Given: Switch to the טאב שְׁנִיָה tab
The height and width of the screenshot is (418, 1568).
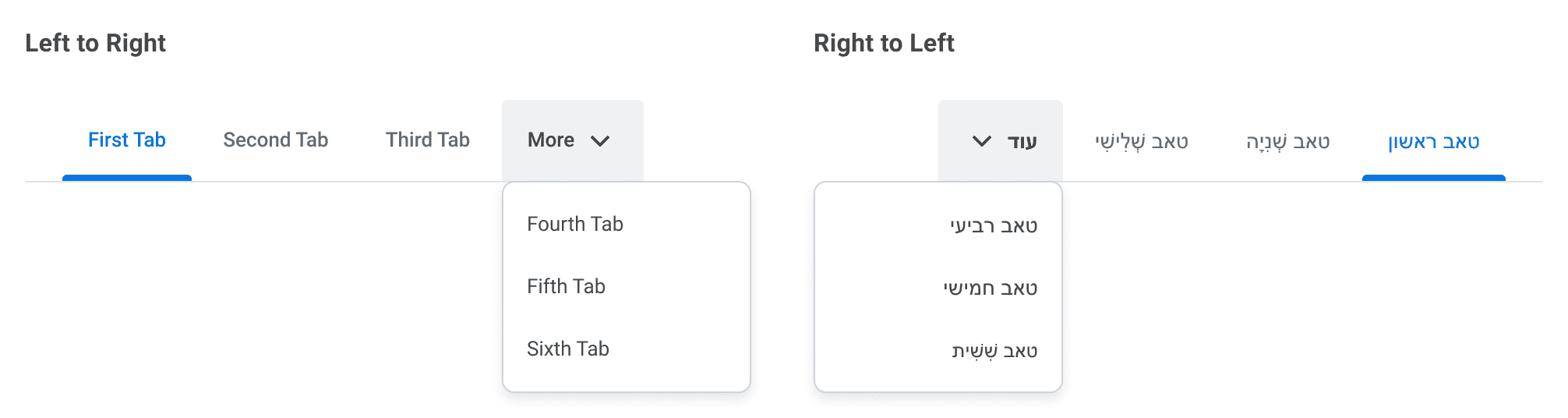Looking at the screenshot, I should coord(1287,142).
